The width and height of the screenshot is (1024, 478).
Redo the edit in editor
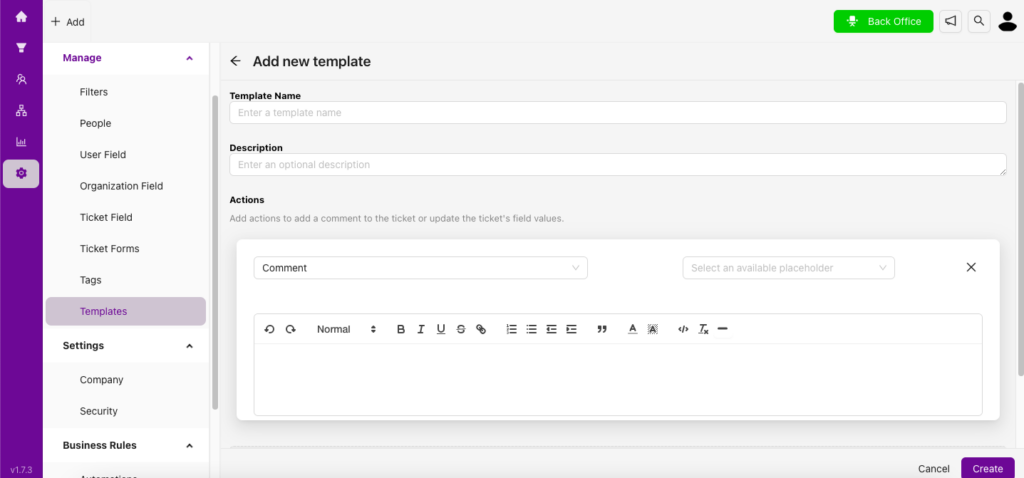coord(291,329)
